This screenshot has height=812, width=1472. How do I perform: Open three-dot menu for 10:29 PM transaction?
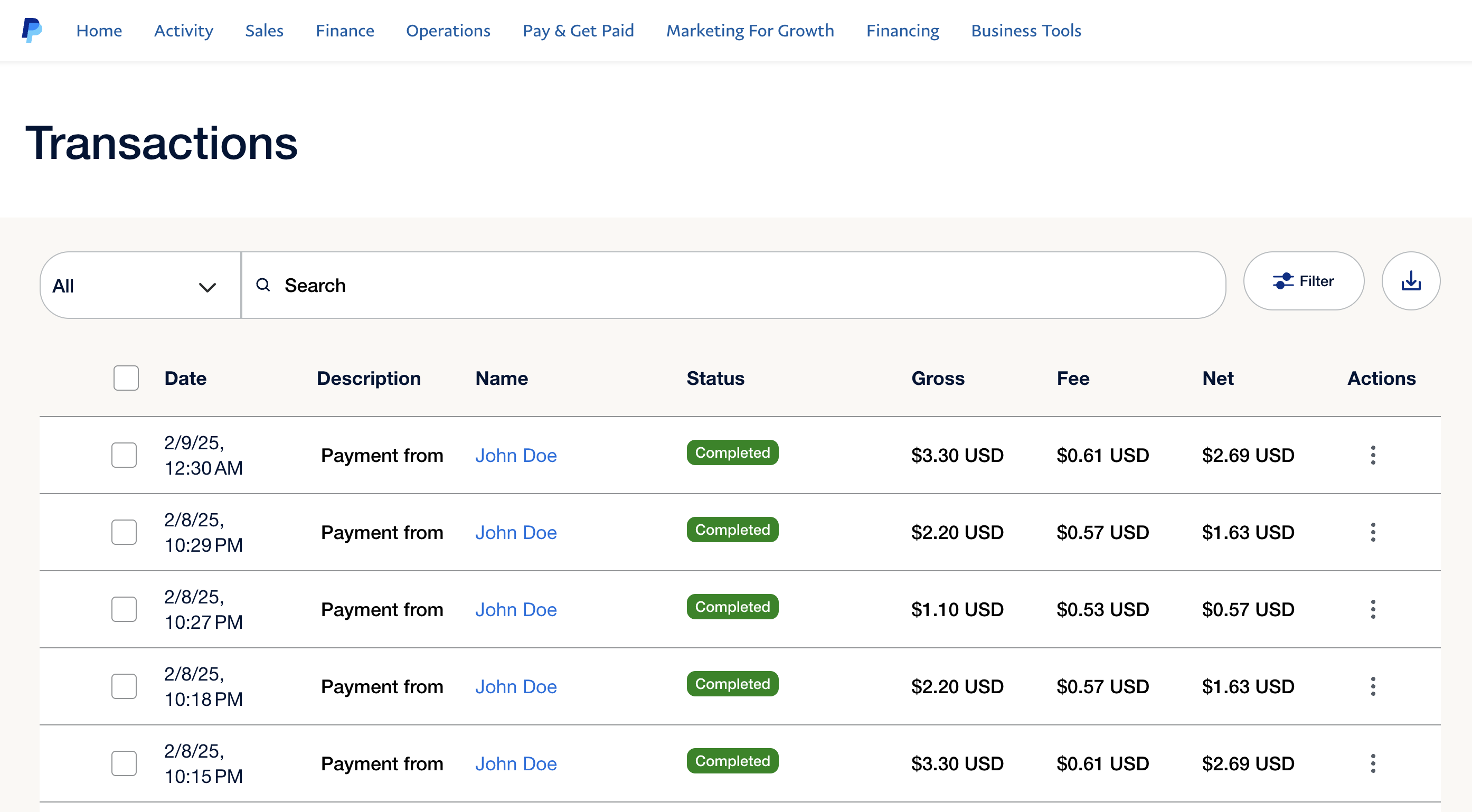(1373, 533)
